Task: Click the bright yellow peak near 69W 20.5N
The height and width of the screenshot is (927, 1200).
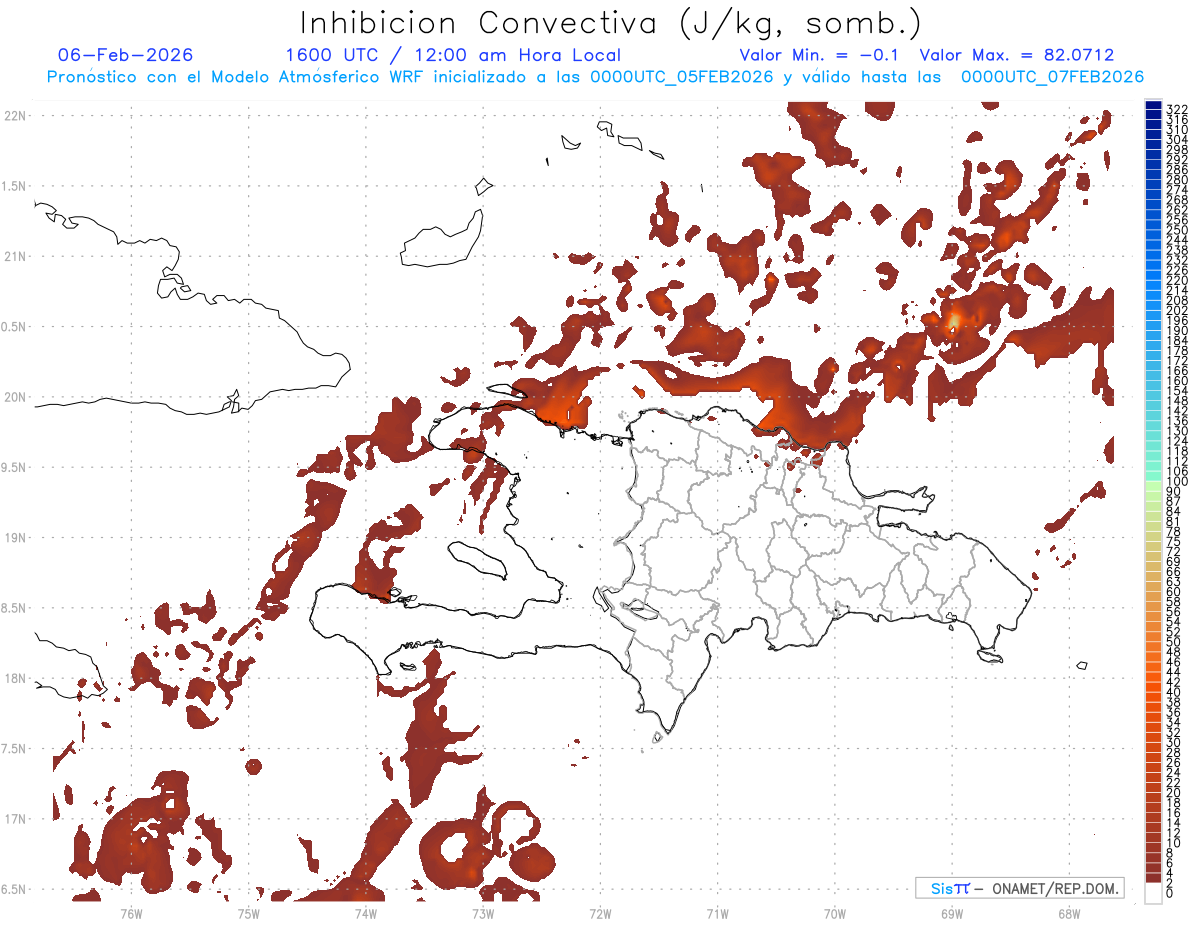Action: point(954,320)
